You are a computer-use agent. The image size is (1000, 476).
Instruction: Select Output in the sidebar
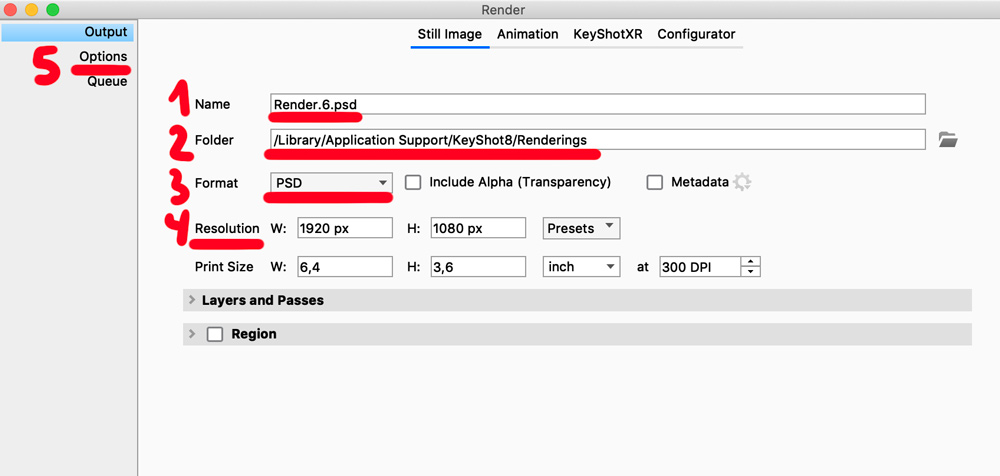[x=68, y=32]
